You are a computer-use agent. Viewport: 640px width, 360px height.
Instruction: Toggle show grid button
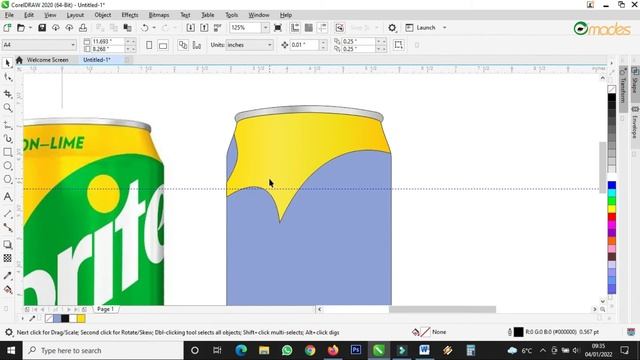(x=309, y=28)
